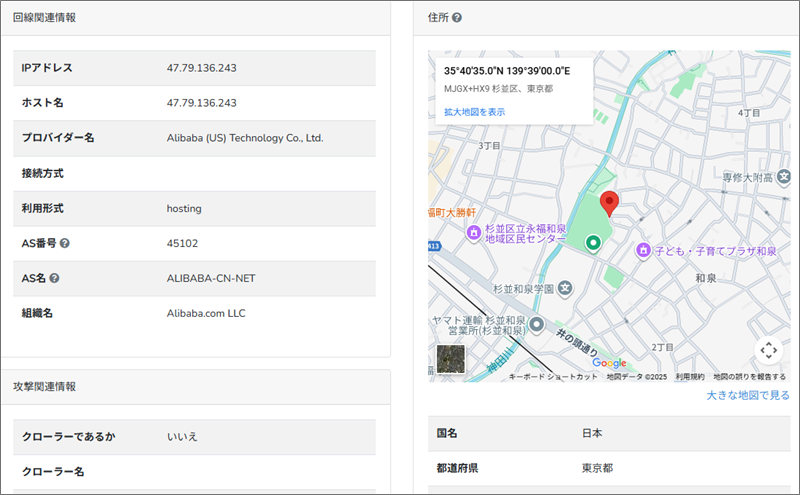Click the help icon beside AS名
800x495 pixels.
point(54,278)
